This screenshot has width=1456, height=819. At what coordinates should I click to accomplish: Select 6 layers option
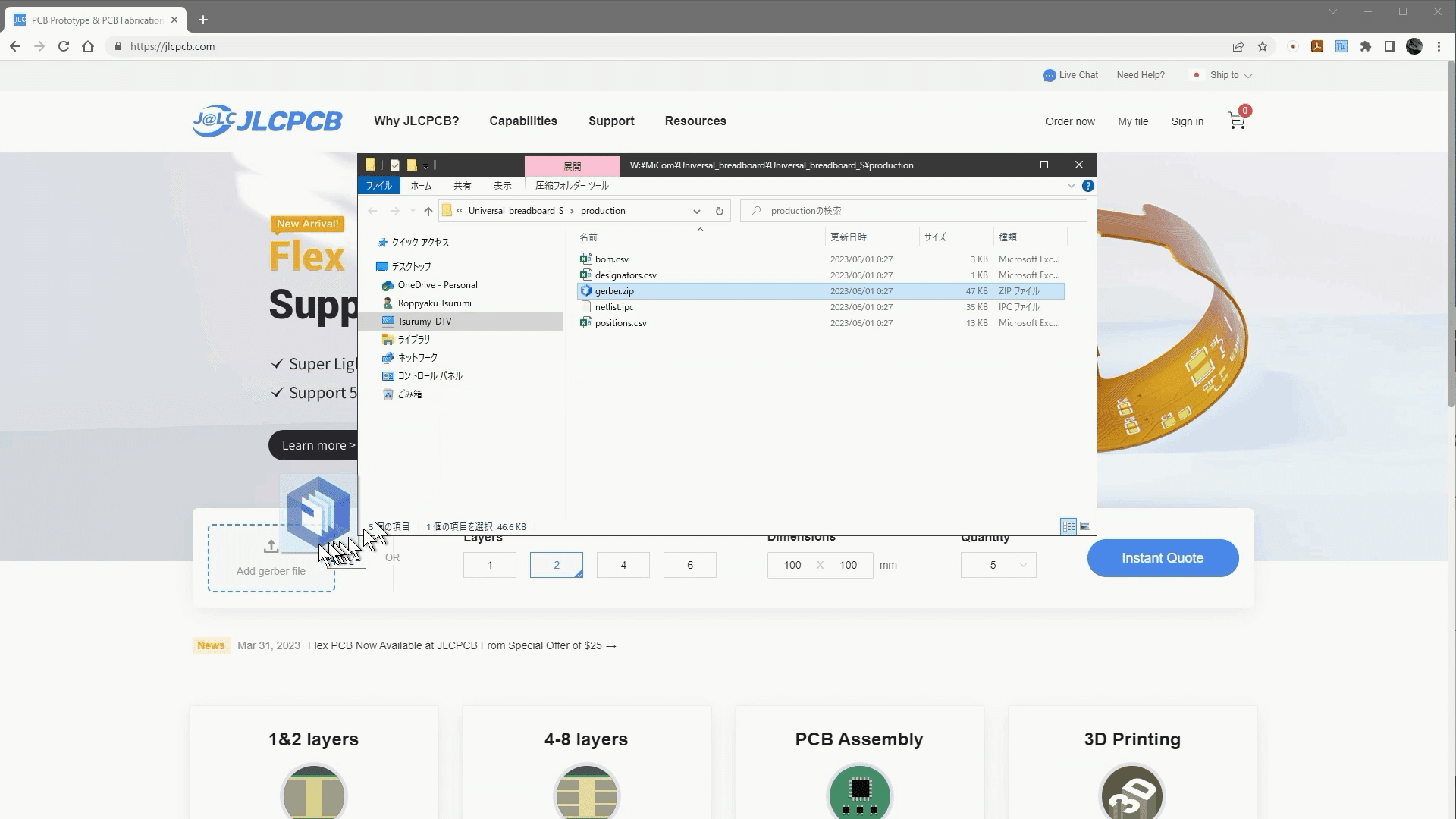click(x=690, y=565)
